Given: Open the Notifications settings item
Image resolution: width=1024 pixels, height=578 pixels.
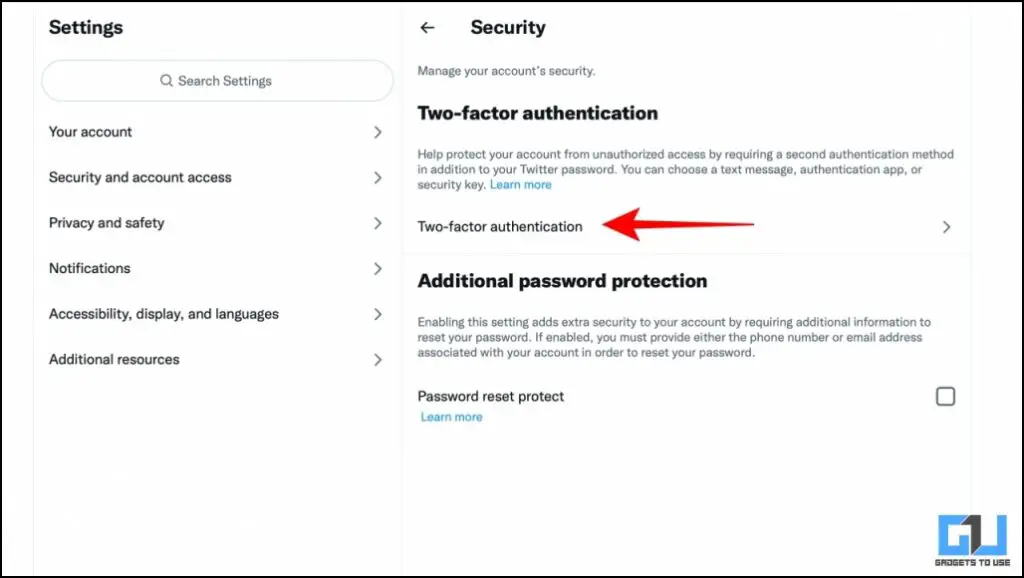Looking at the screenshot, I should 217,268.
